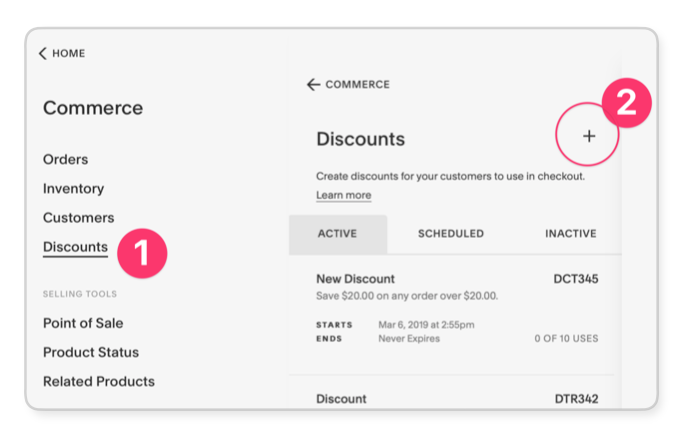Screen dimensions: 684x432
Task: Select Discounts in the sidebar
Action: coord(75,247)
